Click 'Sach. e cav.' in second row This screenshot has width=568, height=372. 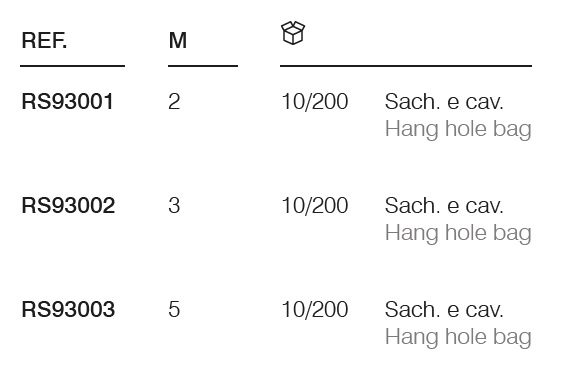[444, 205]
